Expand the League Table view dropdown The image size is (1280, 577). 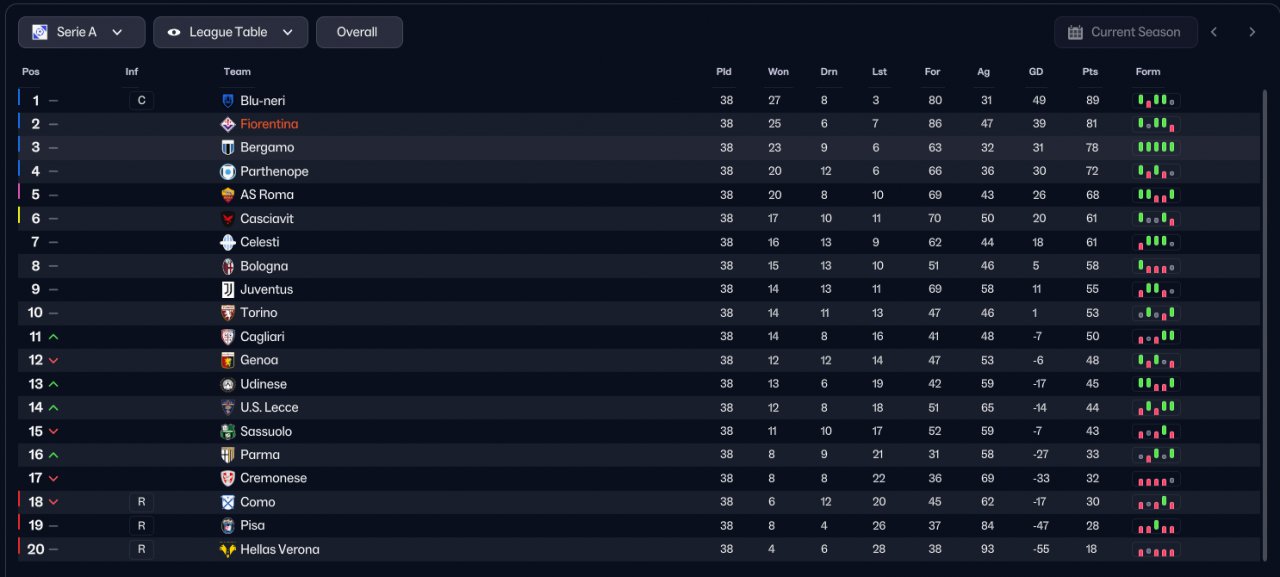coord(230,32)
